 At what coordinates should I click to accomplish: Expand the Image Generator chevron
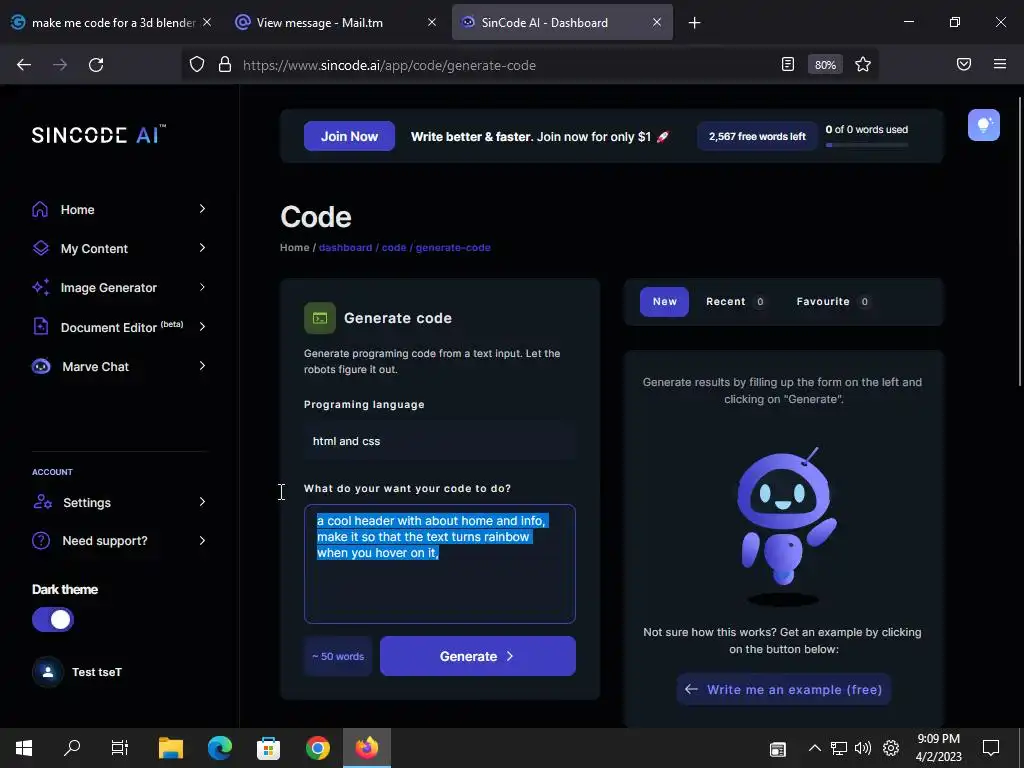pos(202,287)
